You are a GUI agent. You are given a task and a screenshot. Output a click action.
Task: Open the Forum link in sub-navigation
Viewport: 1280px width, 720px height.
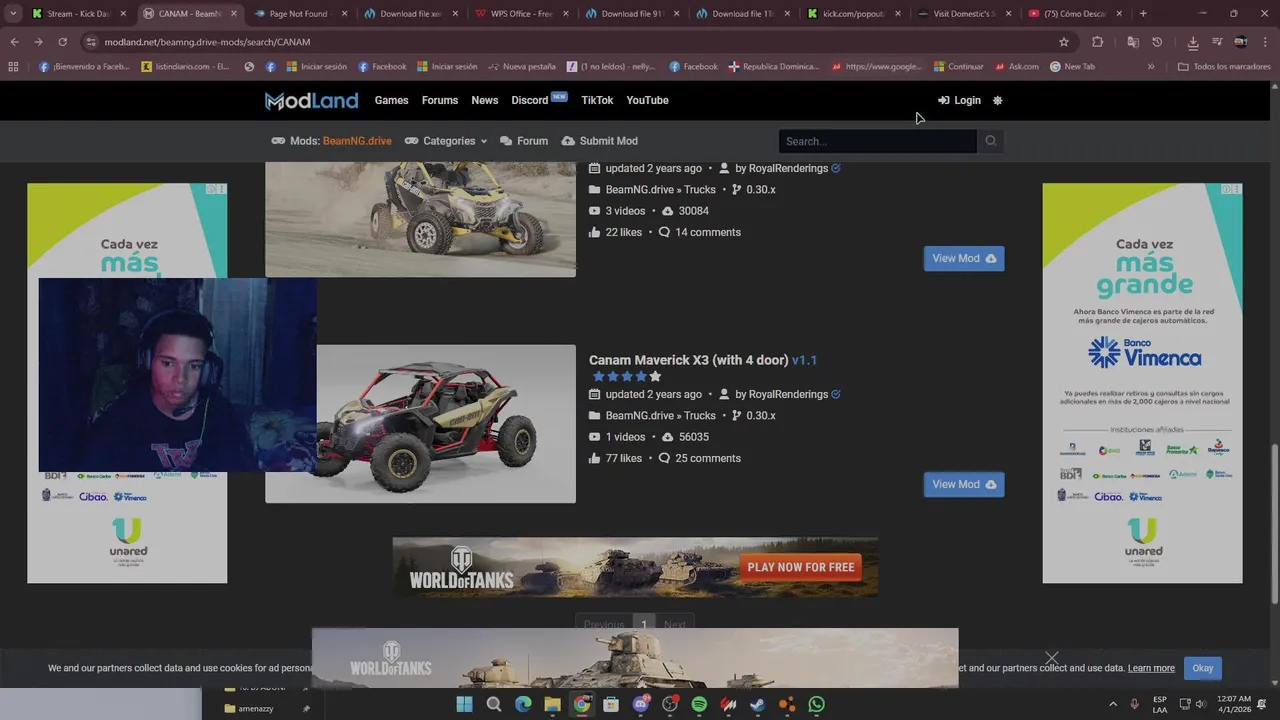coord(524,141)
